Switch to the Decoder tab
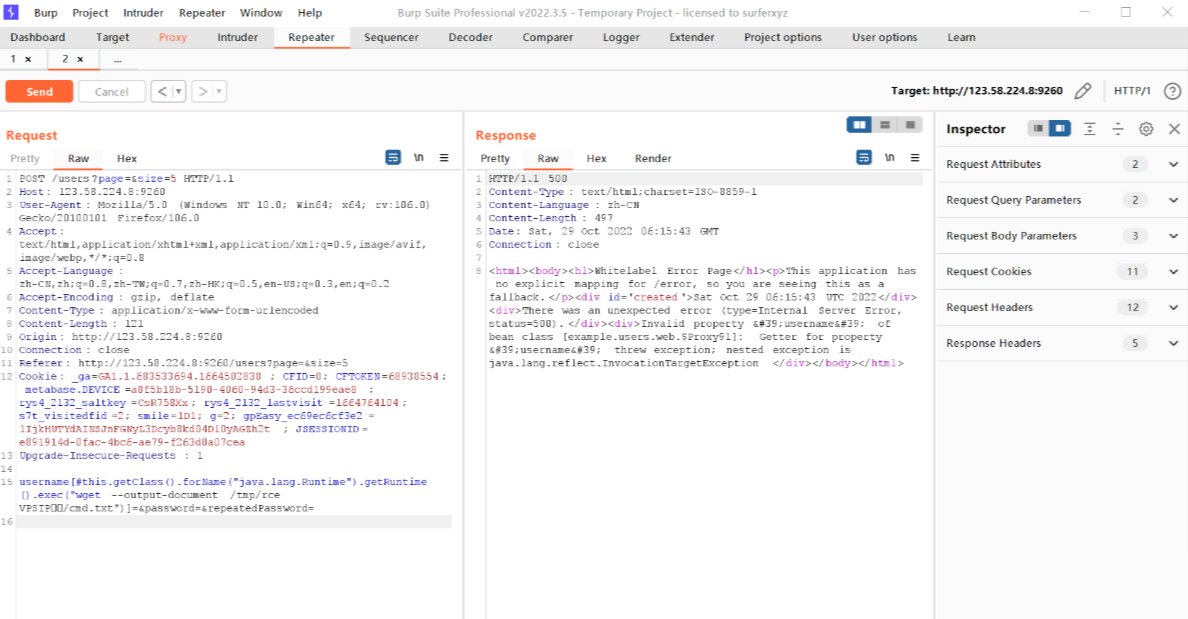1188x619 pixels. tap(471, 37)
